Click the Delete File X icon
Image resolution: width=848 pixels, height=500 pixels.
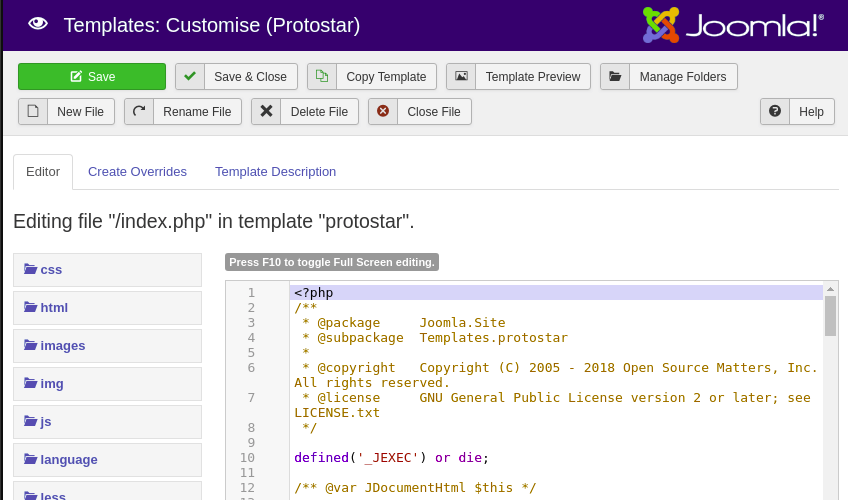pyautogui.click(x=266, y=112)
